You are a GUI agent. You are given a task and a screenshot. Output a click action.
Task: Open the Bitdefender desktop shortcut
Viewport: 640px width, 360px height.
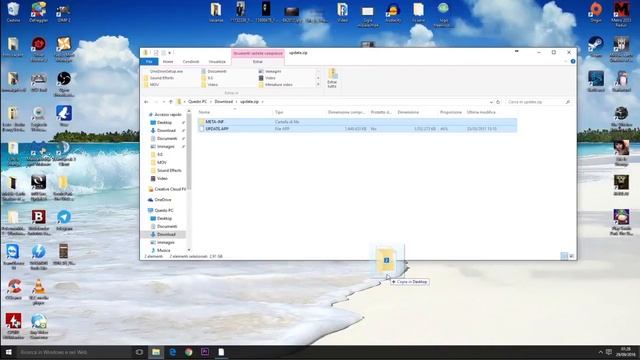pyautogui.click(x=39, y=222)
